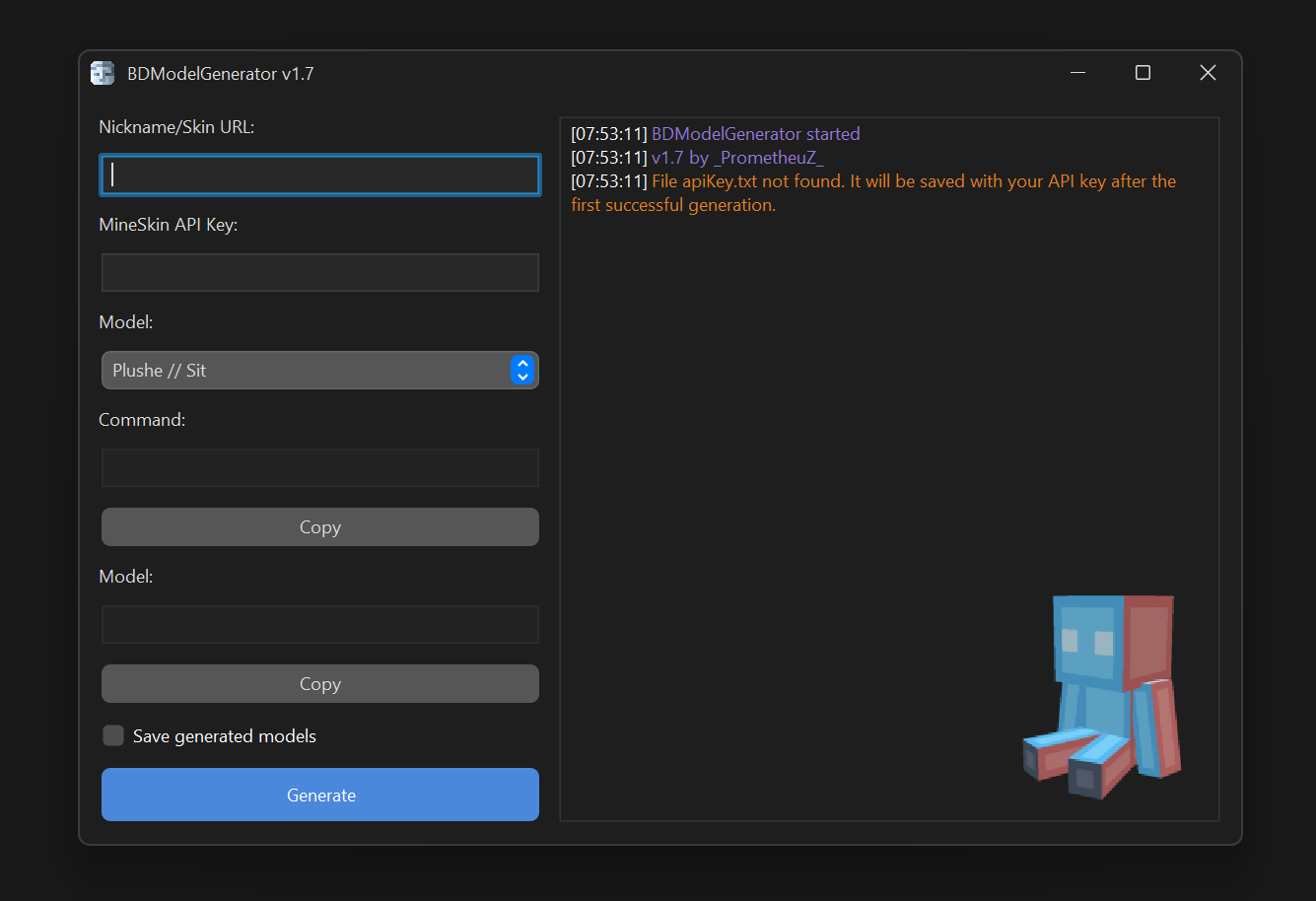Enable Save generated models checkbox

click(x=113, y=735)
